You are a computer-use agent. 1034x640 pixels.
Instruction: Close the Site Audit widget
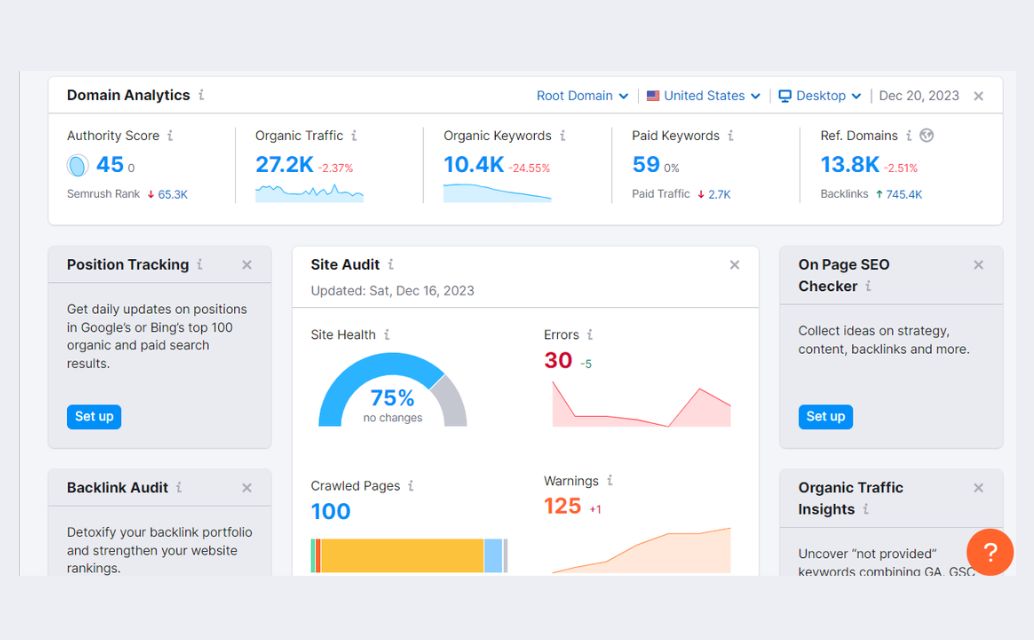coord(735,265)
